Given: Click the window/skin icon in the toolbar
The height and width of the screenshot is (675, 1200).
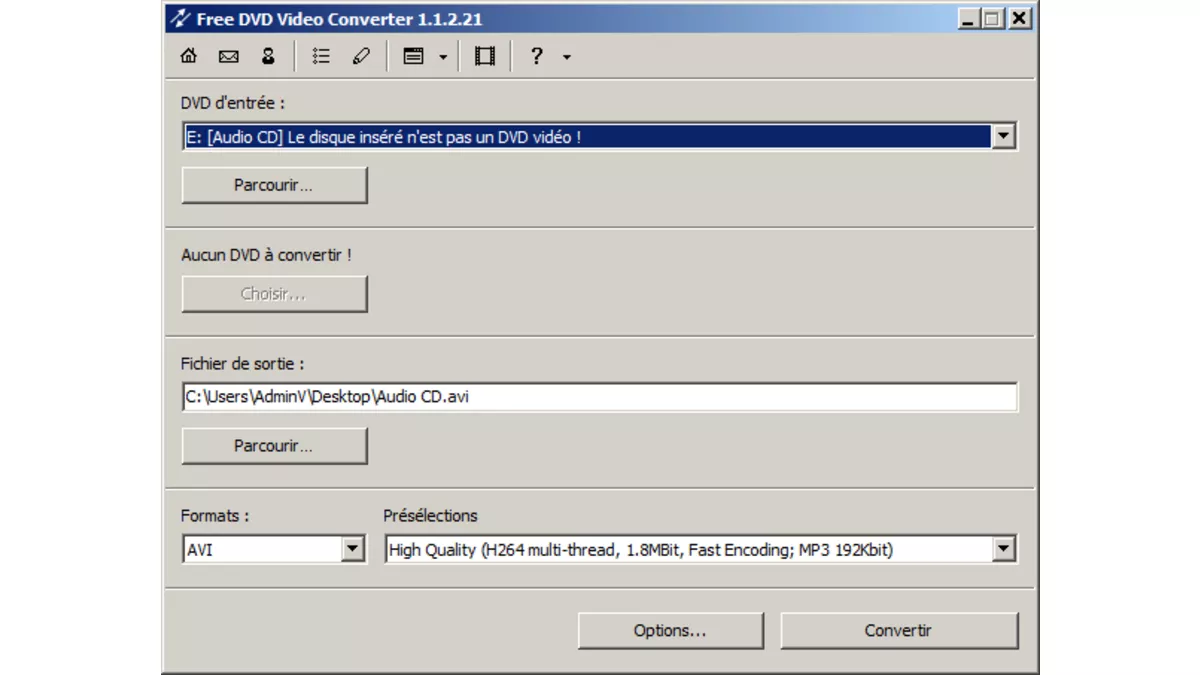Looking at the screenshot, I should (413, 57).
